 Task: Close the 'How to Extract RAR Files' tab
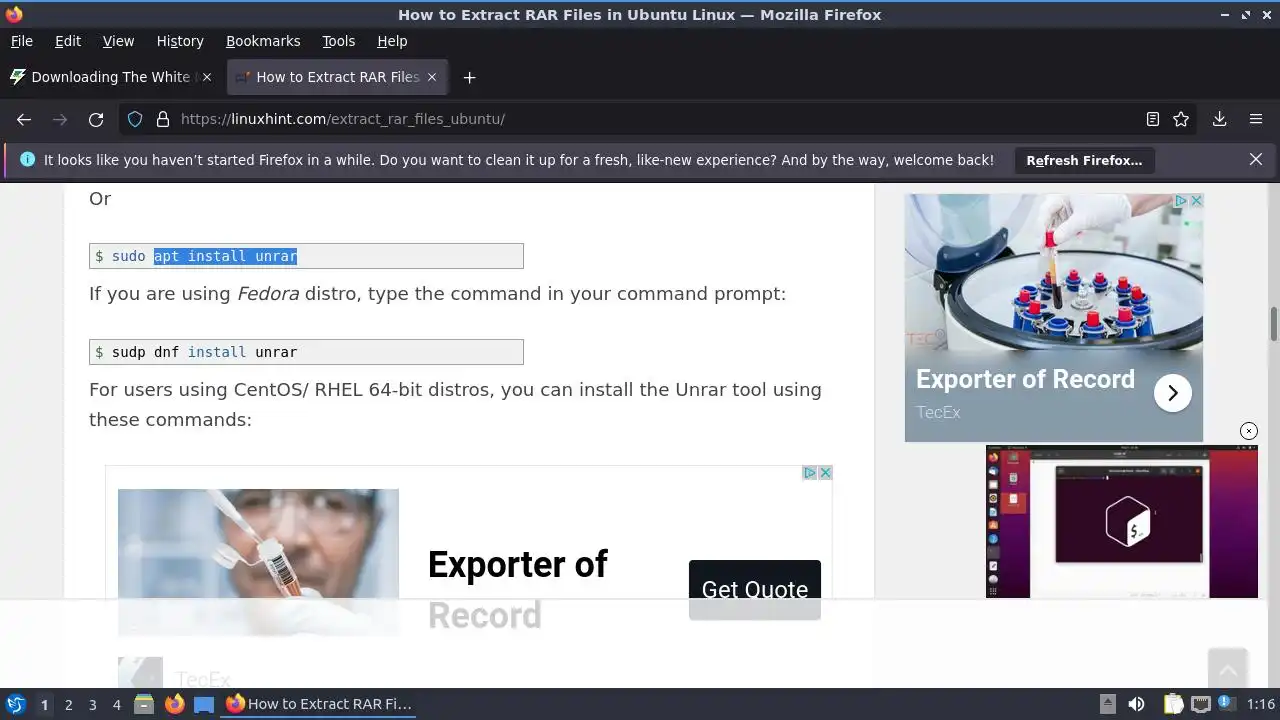(432, 77)
